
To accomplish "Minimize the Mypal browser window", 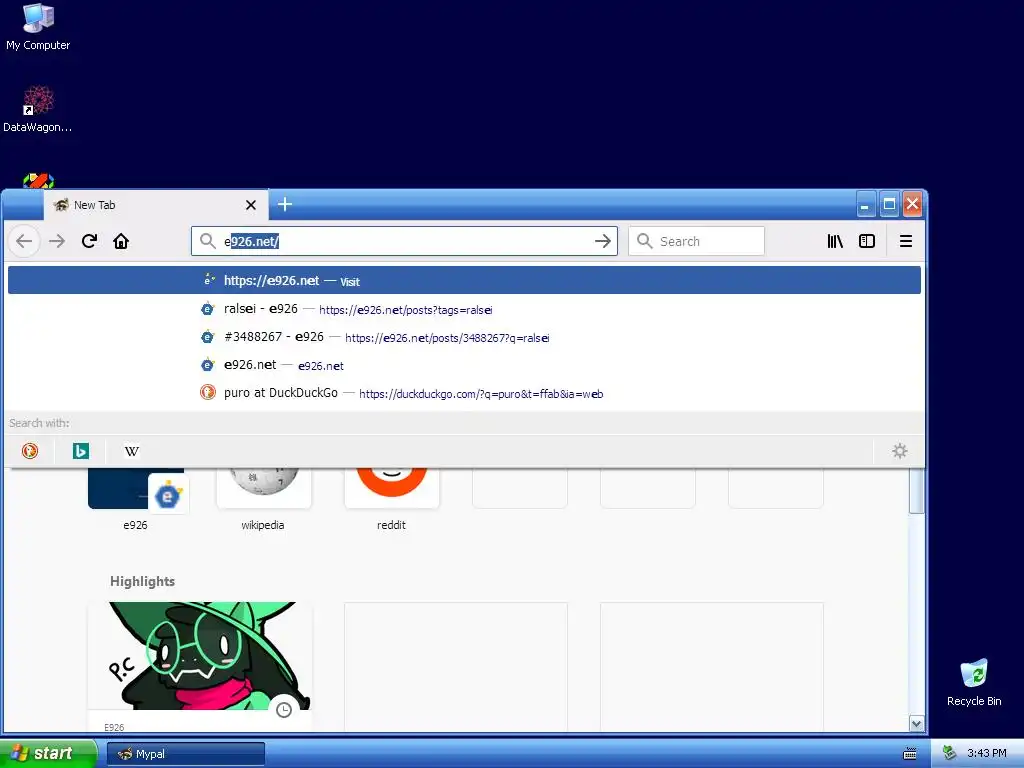I will [x=866, y=204].
